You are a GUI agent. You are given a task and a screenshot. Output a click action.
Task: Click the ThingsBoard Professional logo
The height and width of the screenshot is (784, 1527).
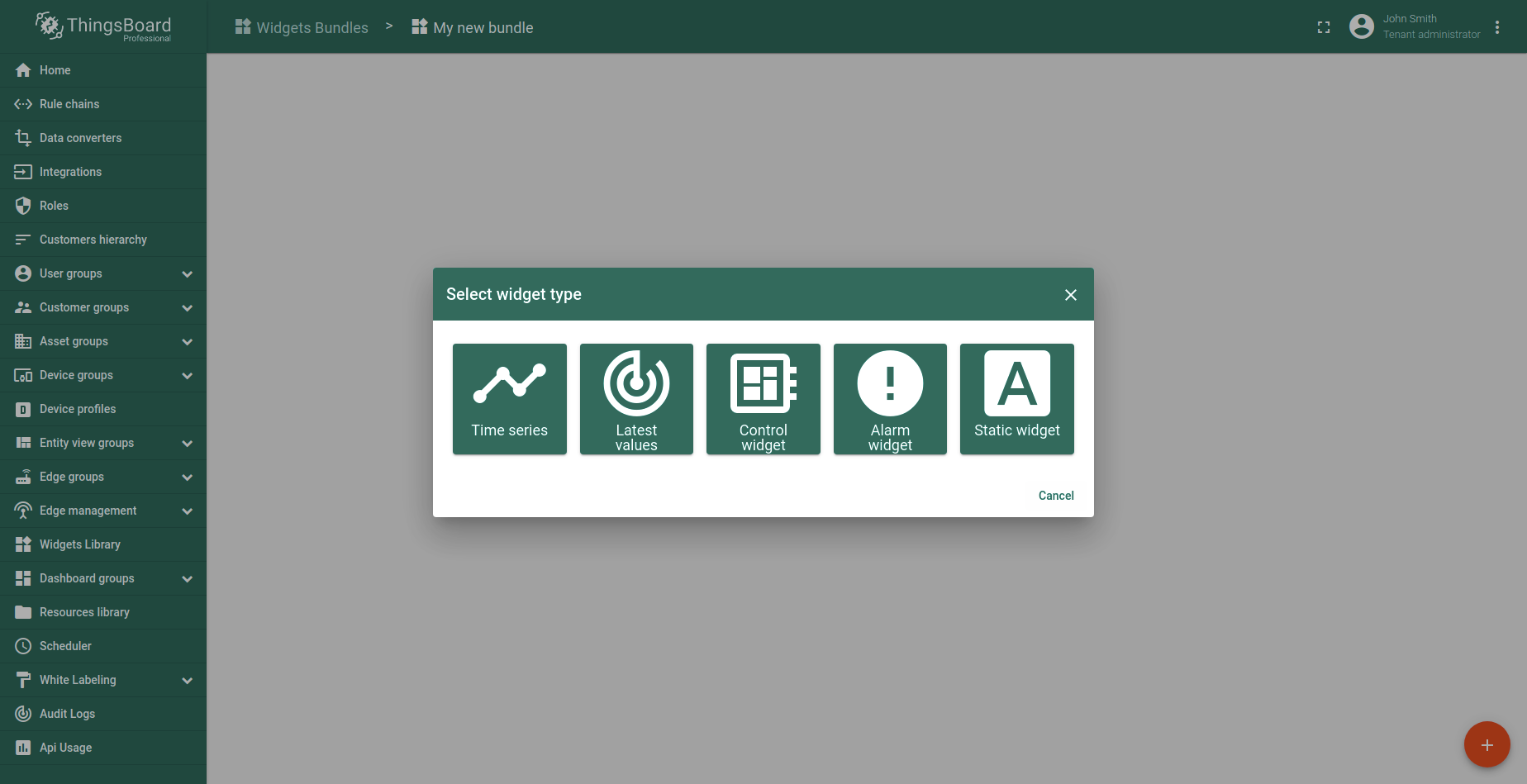click(103, 26)
